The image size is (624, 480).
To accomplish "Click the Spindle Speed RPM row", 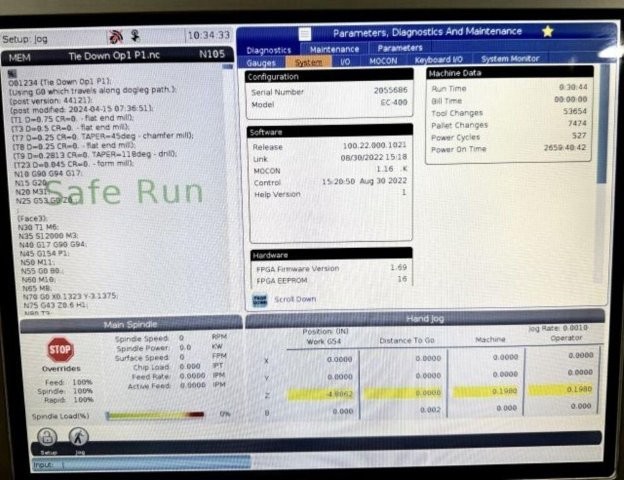I will pos(171,338).
